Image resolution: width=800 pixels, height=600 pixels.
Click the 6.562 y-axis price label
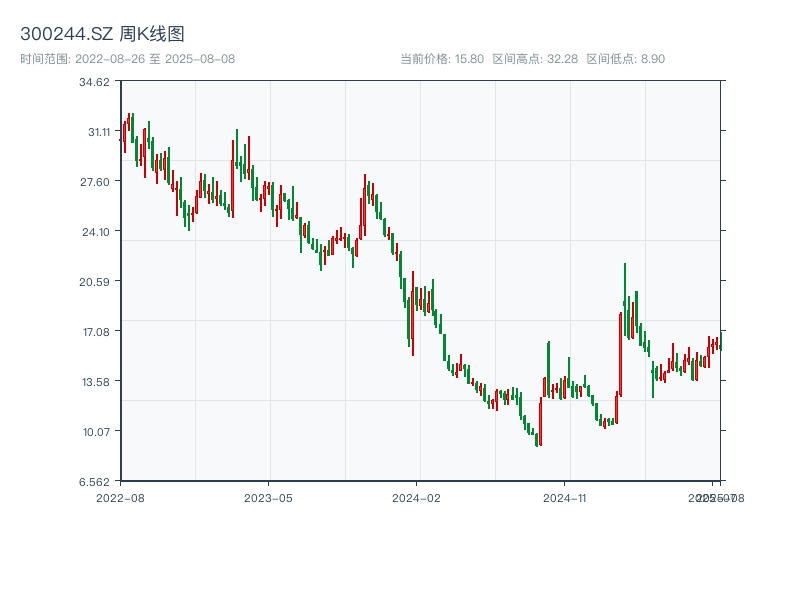point(95,482)
